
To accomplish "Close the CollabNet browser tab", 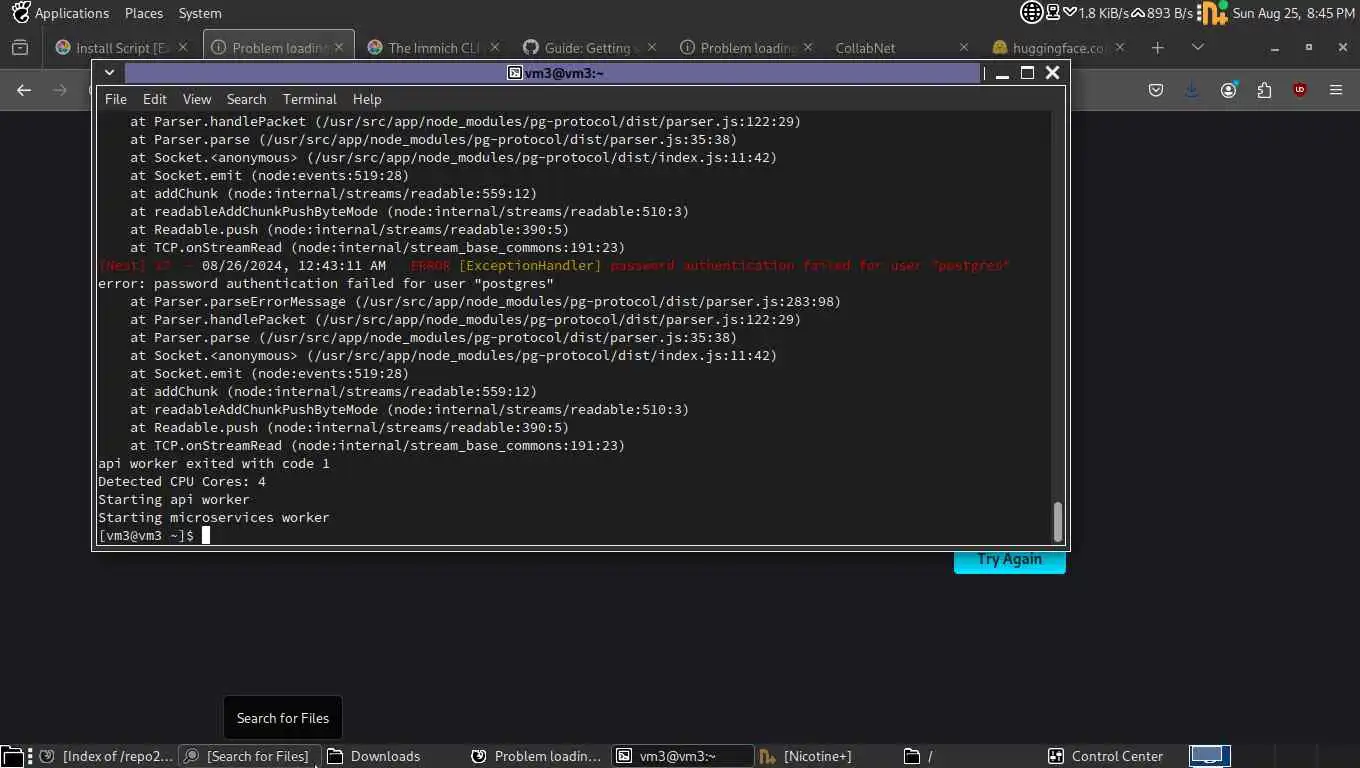I will [964, 47].
